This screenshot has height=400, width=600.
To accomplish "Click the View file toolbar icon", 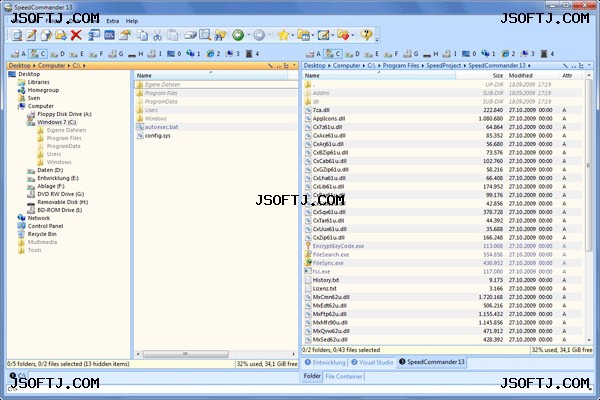I will tap(16, 35).
